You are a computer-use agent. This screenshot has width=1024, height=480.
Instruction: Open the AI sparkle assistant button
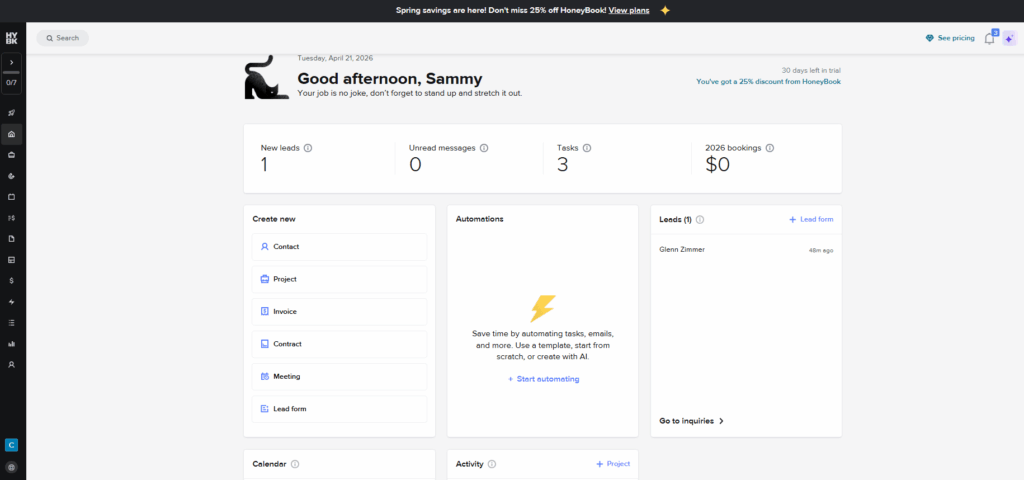click(1010, 39)
